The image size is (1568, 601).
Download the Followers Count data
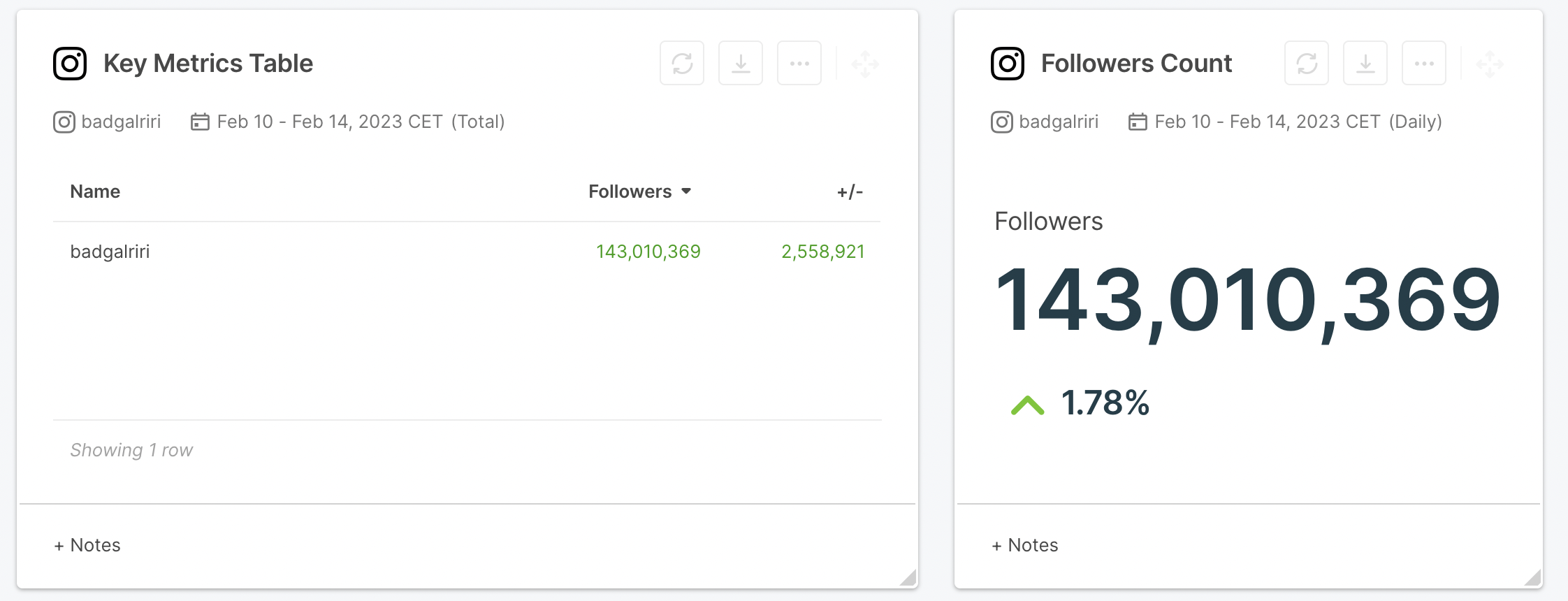pos(1365,64)
